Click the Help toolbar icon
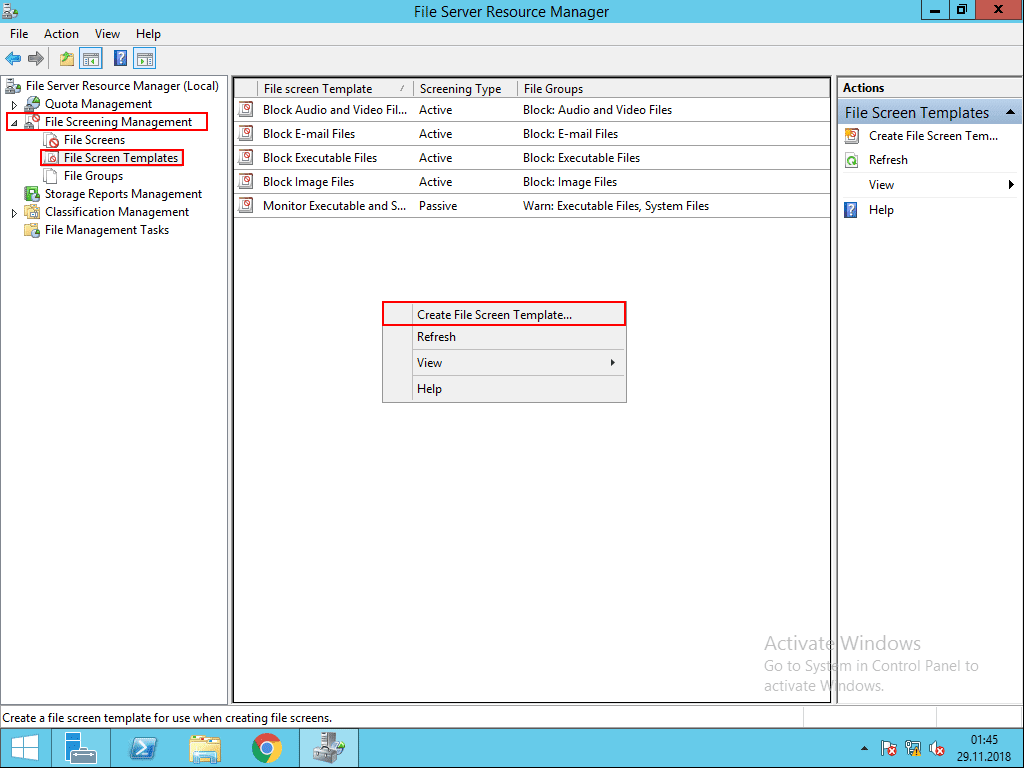The image size is (1024, 768). click(119, 58)
